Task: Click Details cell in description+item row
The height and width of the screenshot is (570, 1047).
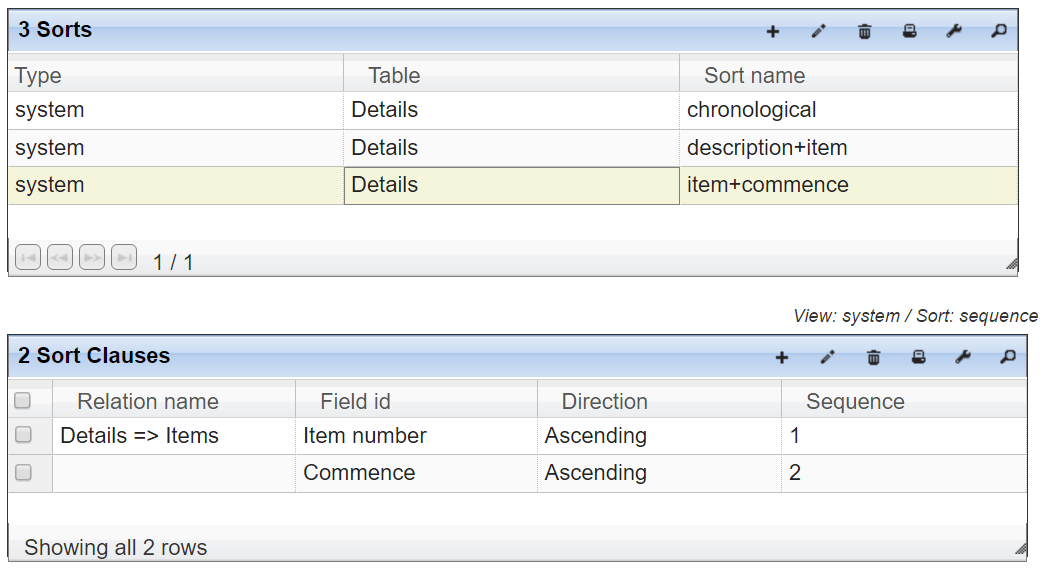Action: point(511,148)
